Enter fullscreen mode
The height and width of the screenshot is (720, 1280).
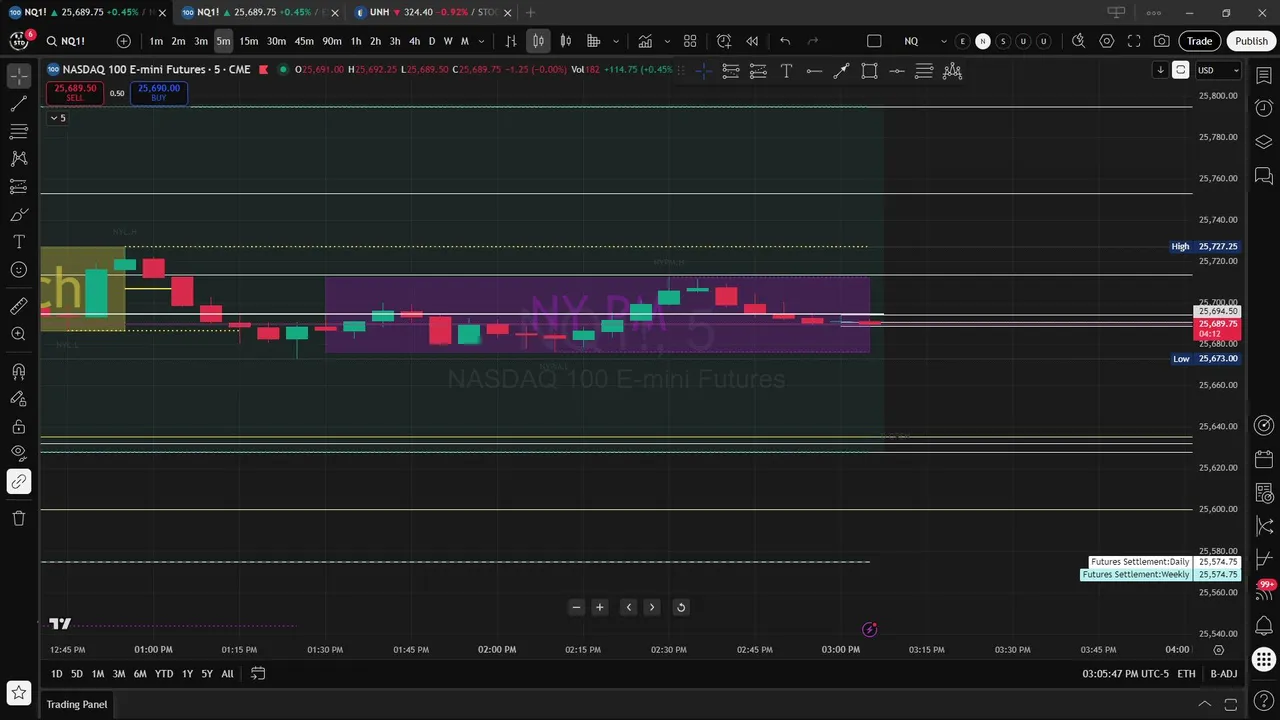[x=1134, y=41]
